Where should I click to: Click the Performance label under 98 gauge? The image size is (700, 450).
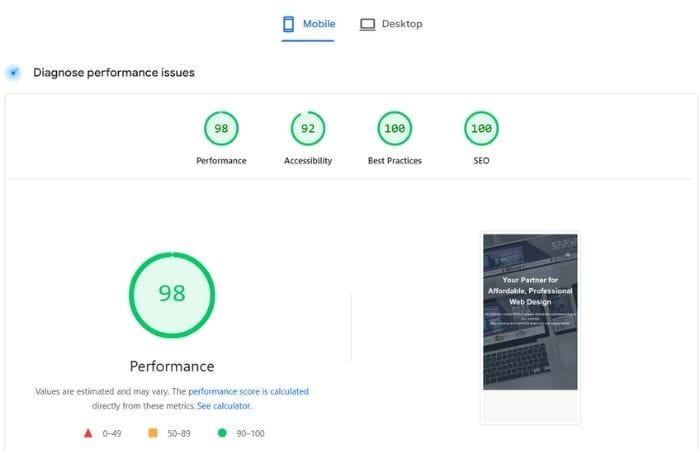221,161
